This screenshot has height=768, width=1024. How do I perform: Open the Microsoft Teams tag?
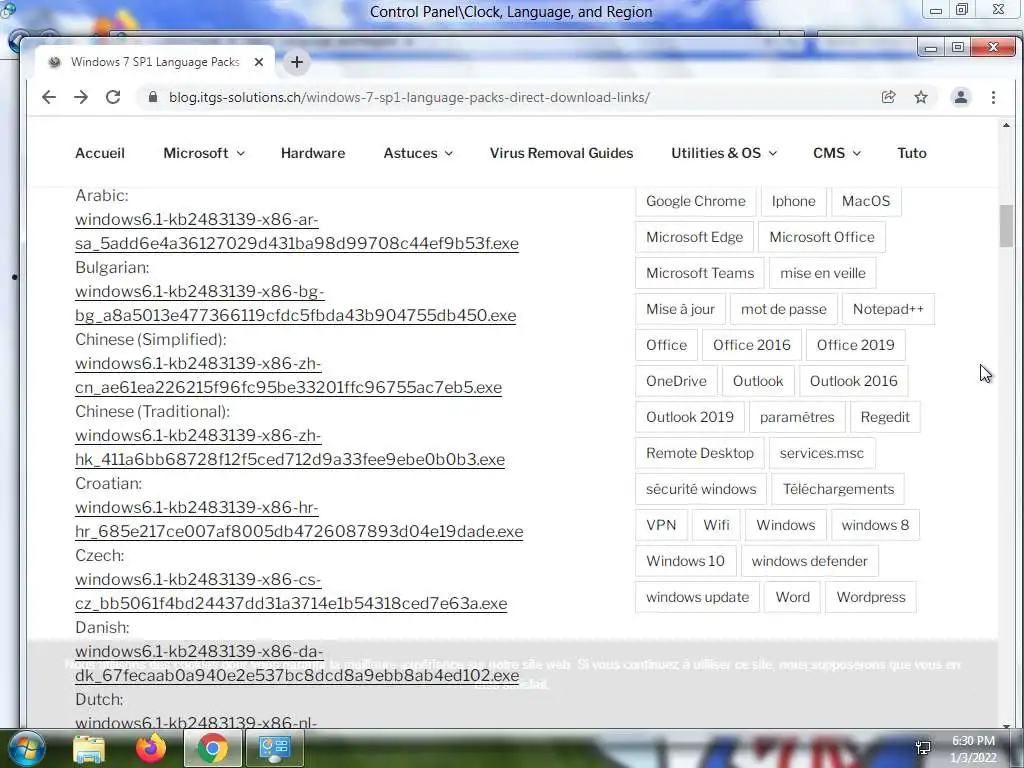point(700,273)
